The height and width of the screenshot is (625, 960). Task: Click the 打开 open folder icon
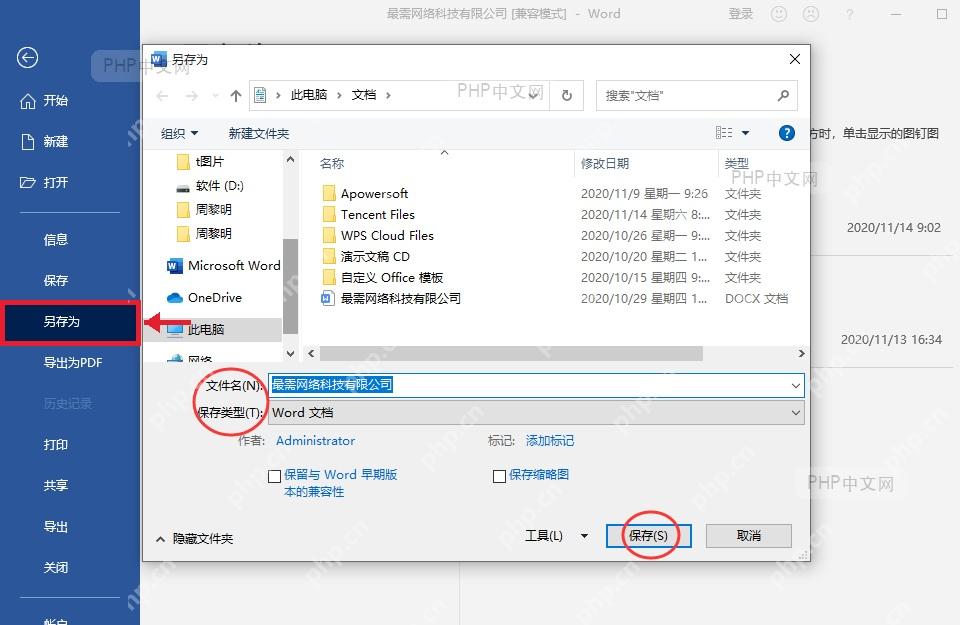tap(28, 182)
